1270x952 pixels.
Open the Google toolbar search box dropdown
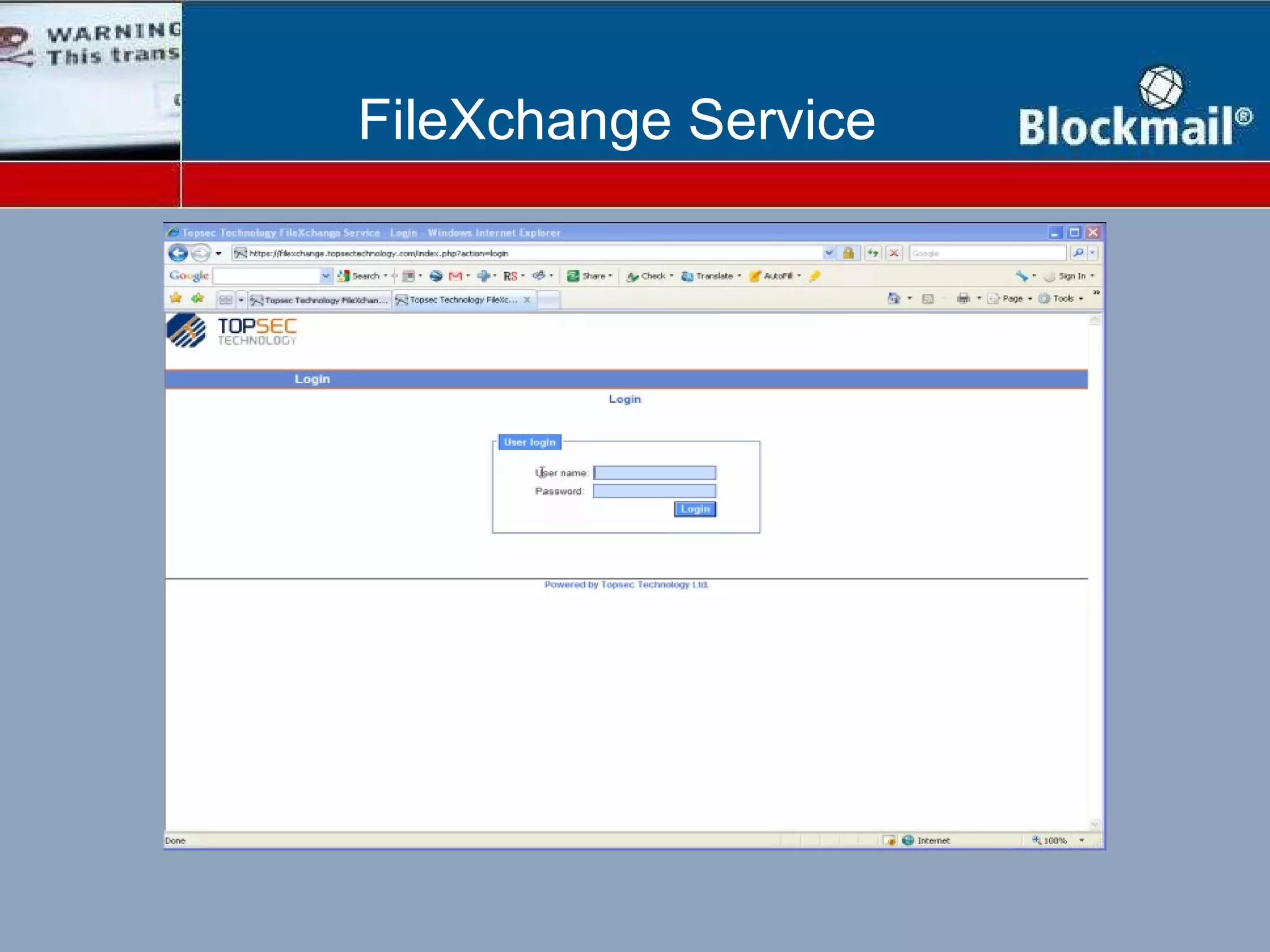coord(326,276)
